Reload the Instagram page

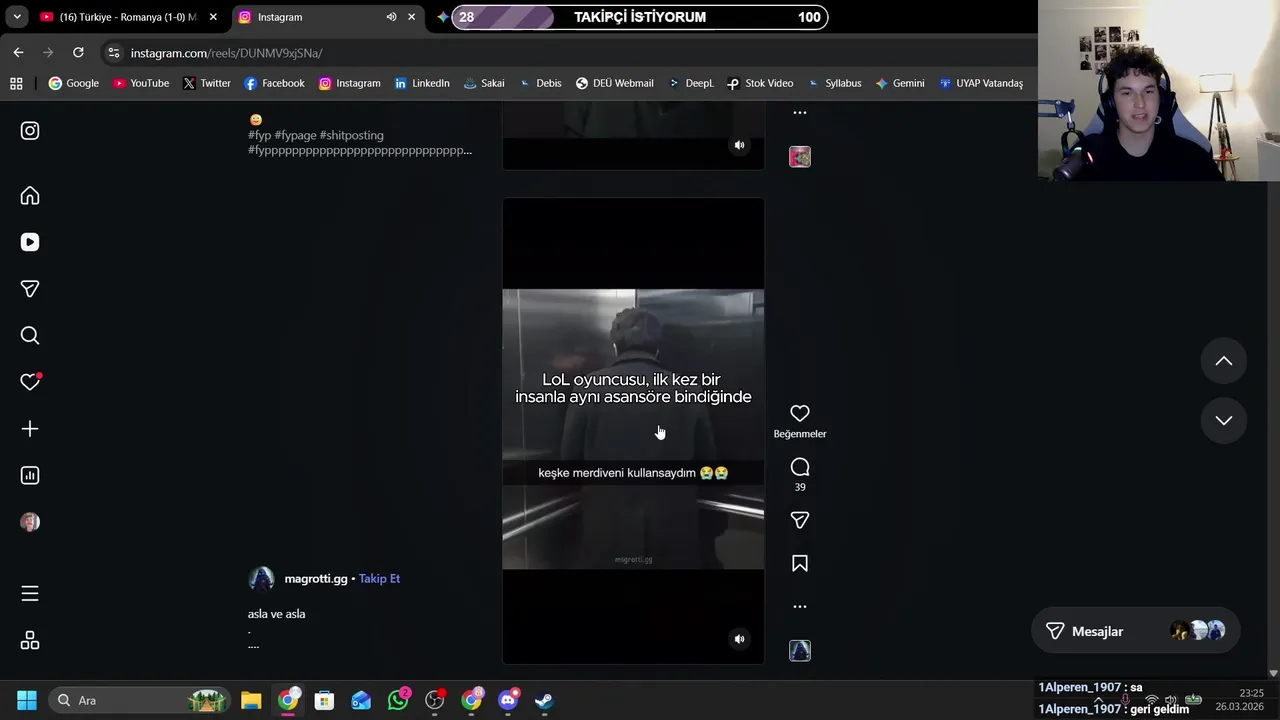click(78, 53)
